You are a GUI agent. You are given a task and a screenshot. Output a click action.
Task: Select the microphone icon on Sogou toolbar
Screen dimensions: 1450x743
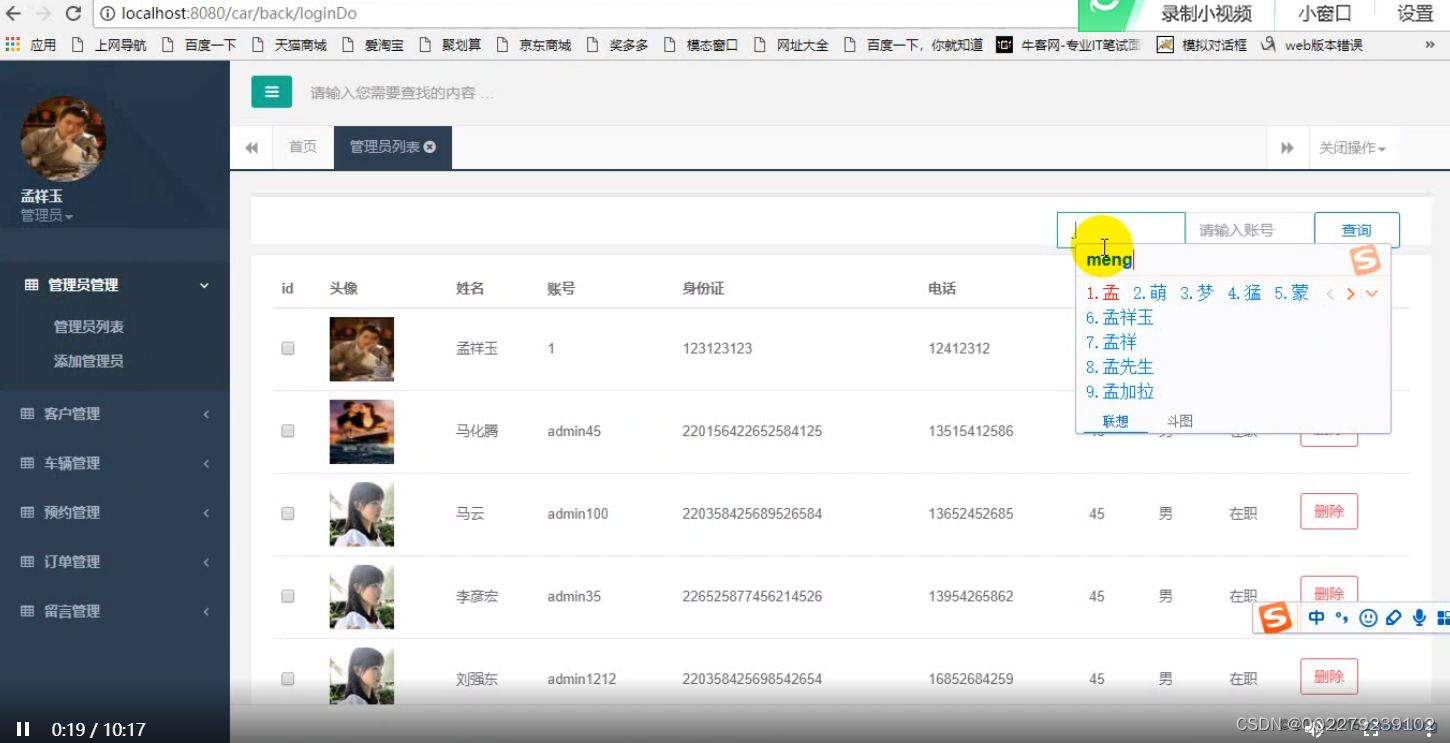[1418, 618]
